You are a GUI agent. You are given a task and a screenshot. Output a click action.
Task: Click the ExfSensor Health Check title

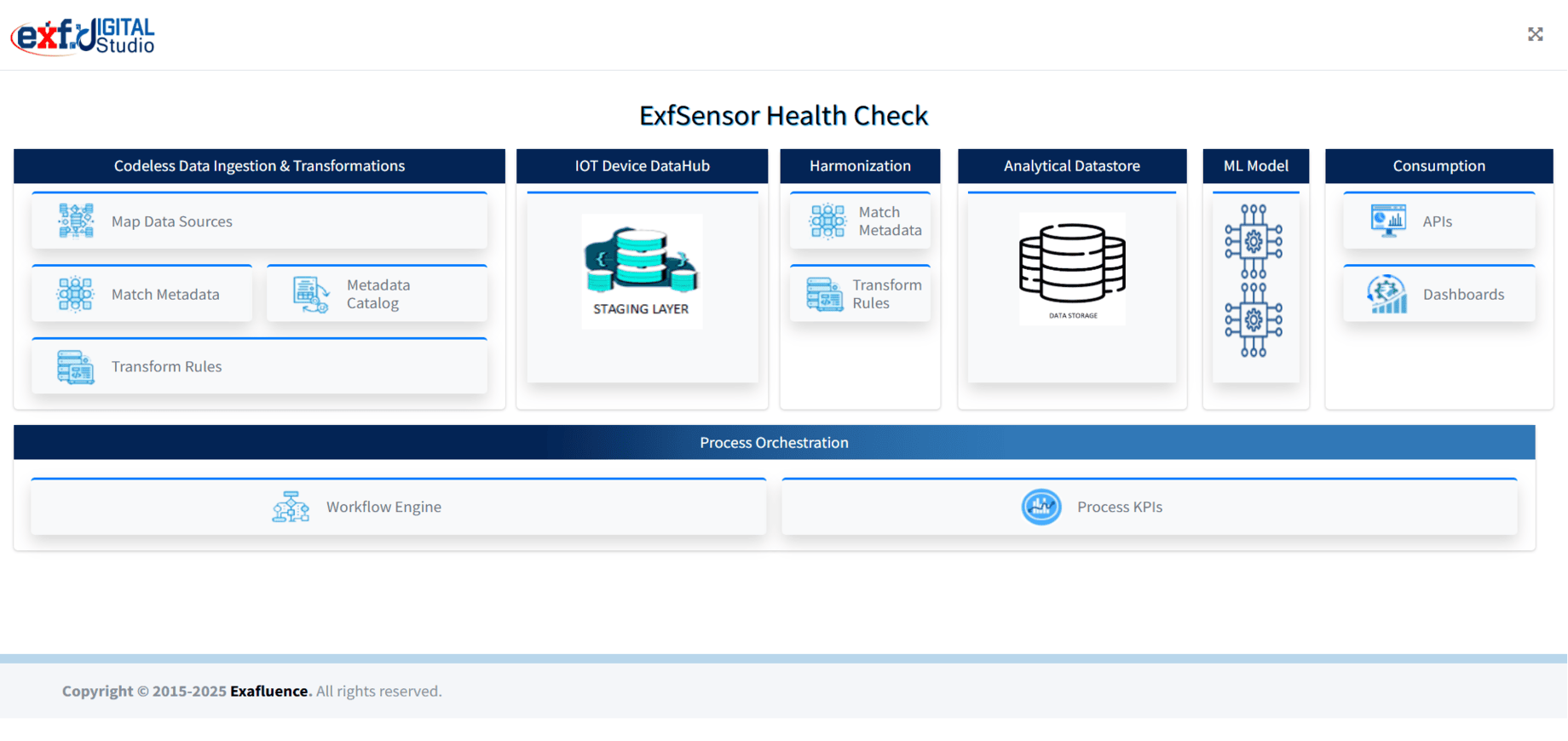(783, 115)
